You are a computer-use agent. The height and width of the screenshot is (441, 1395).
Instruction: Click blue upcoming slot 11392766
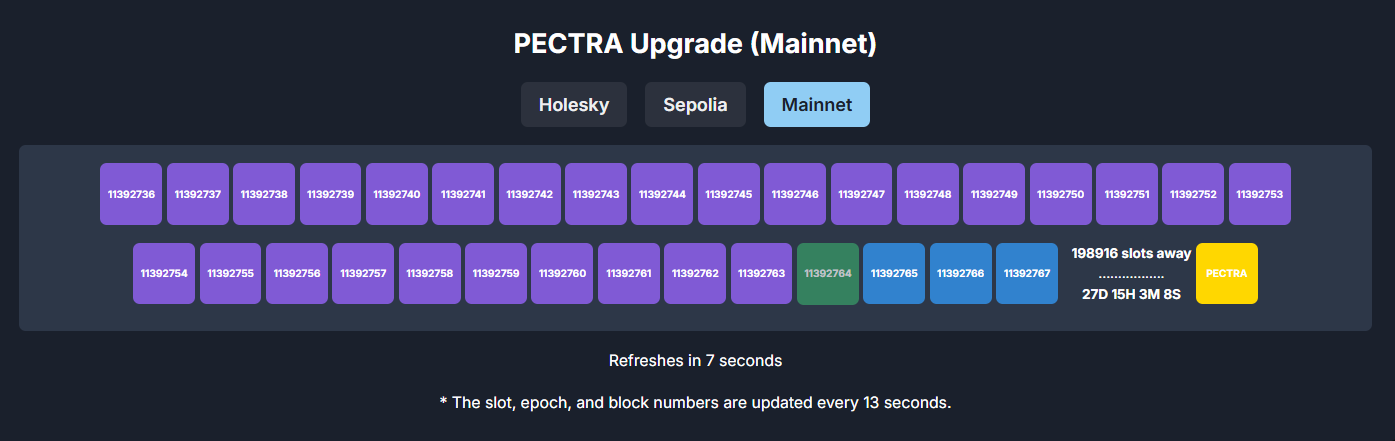960,273
